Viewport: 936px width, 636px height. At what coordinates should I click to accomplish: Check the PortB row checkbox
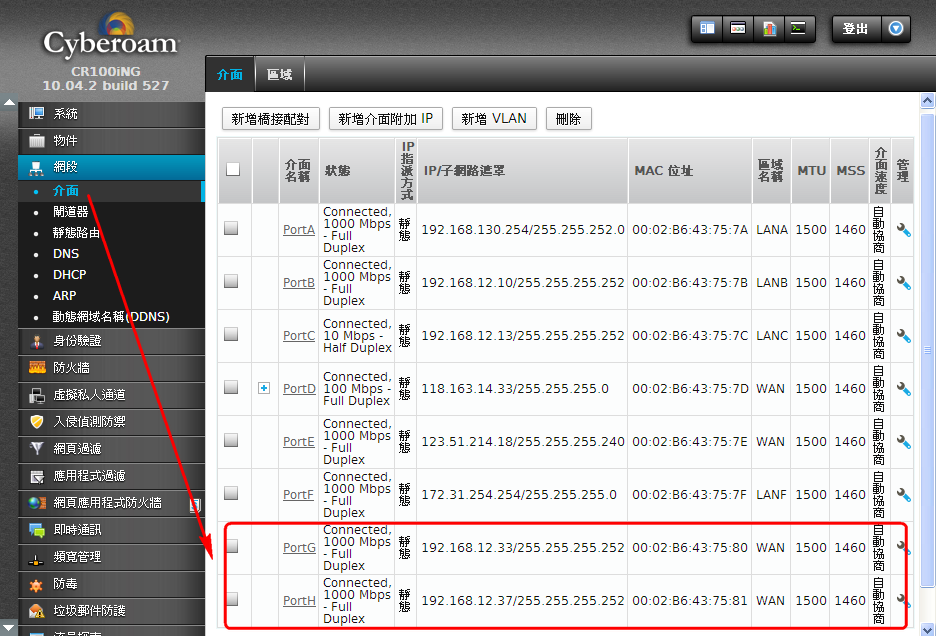tap(232, 281)
